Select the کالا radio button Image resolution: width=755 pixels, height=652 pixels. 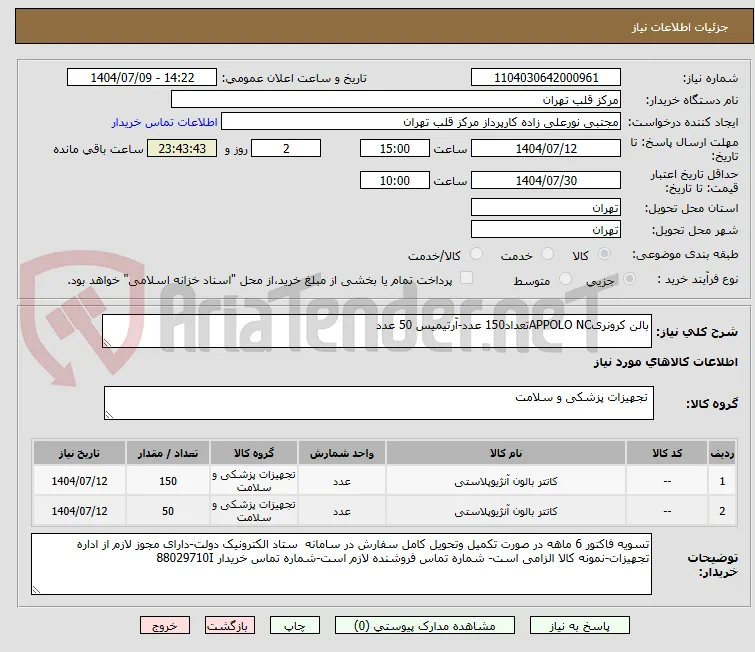click(x=604, y=254)
